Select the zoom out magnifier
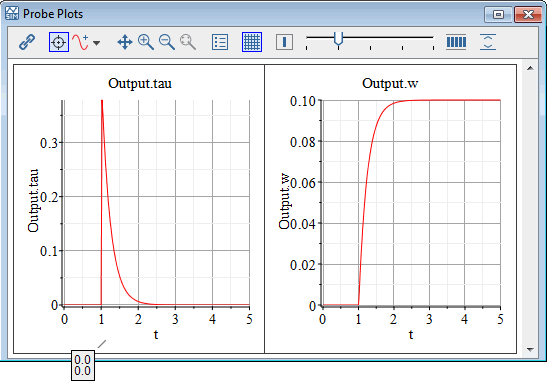Image resolution: width=548 pixels, height=382 pixels. tap(167, 42)
